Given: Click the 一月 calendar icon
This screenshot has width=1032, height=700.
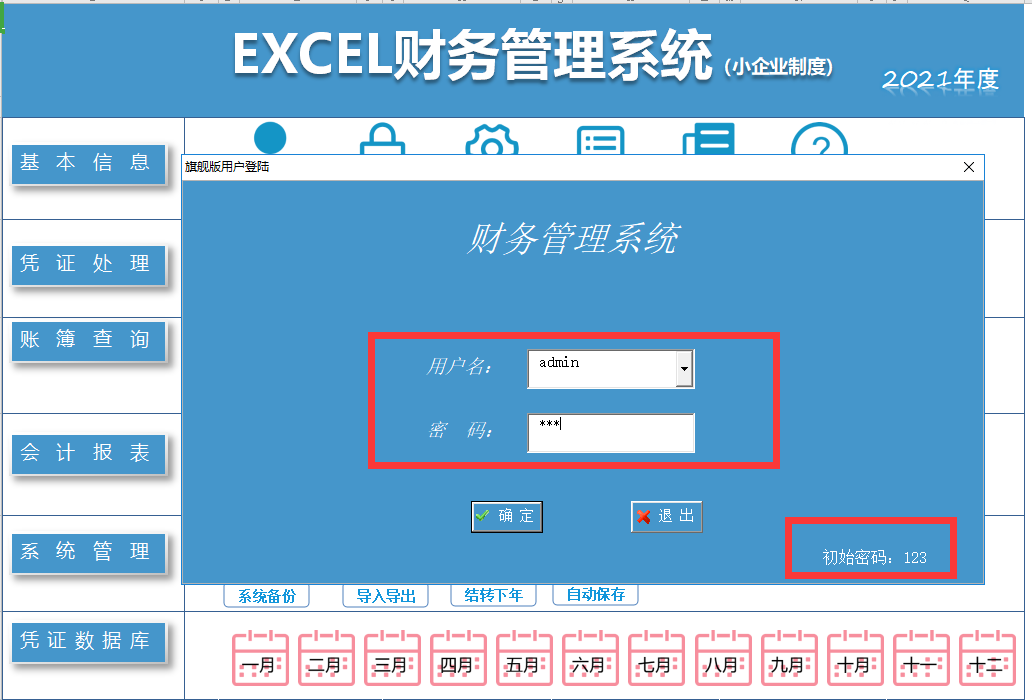Looking at the screenshot, I should point(260,659).
